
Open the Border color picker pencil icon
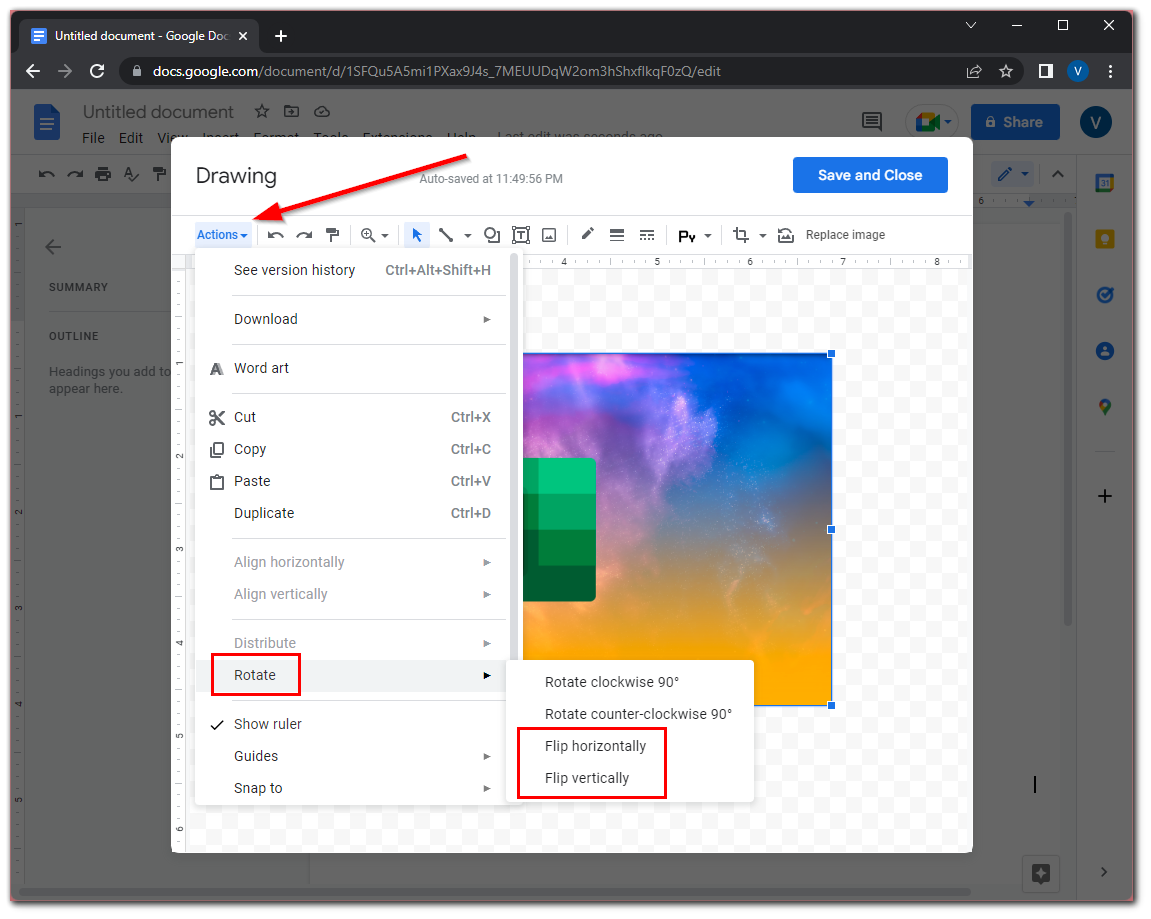pos(587,234)
